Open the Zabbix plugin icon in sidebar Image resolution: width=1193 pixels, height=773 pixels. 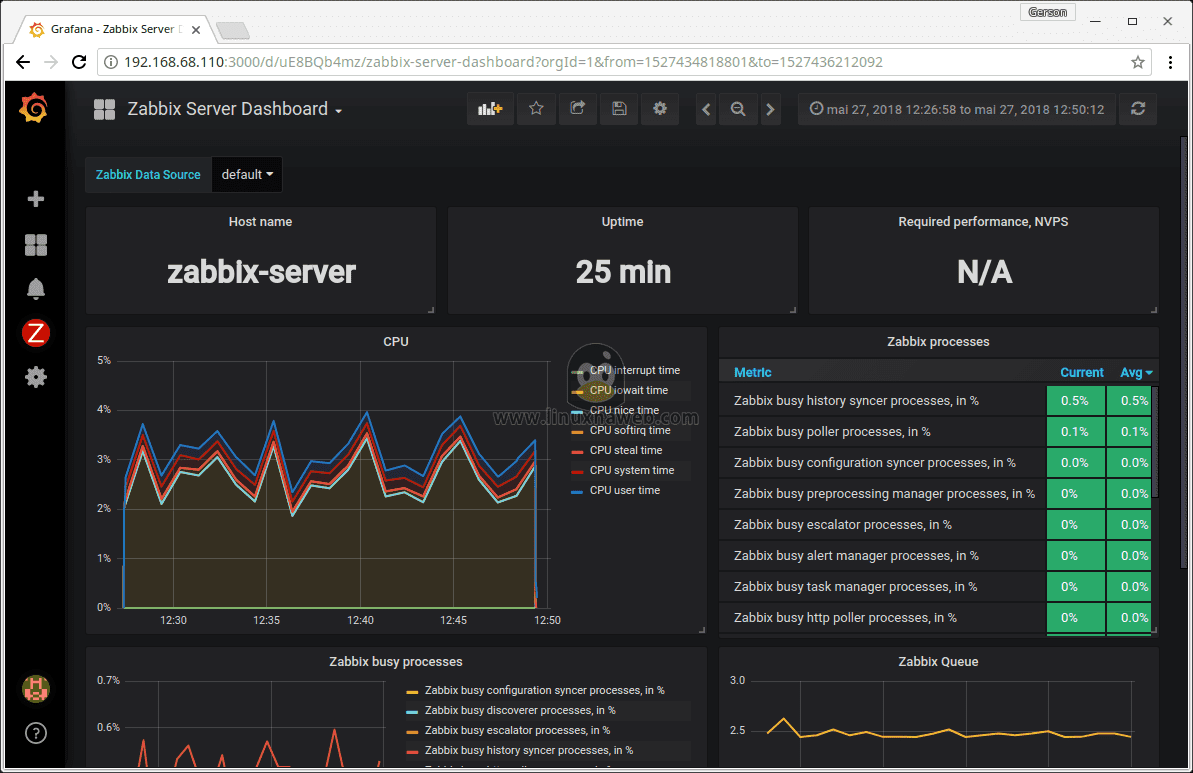36,333
